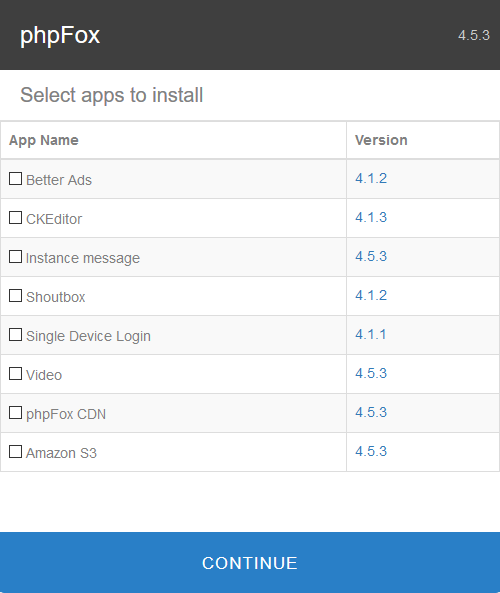Image resolution: width=500 pixels, height=593 pixels.
Task: Open Better Ads version 4.1.2 link
Action: [371, 178]
